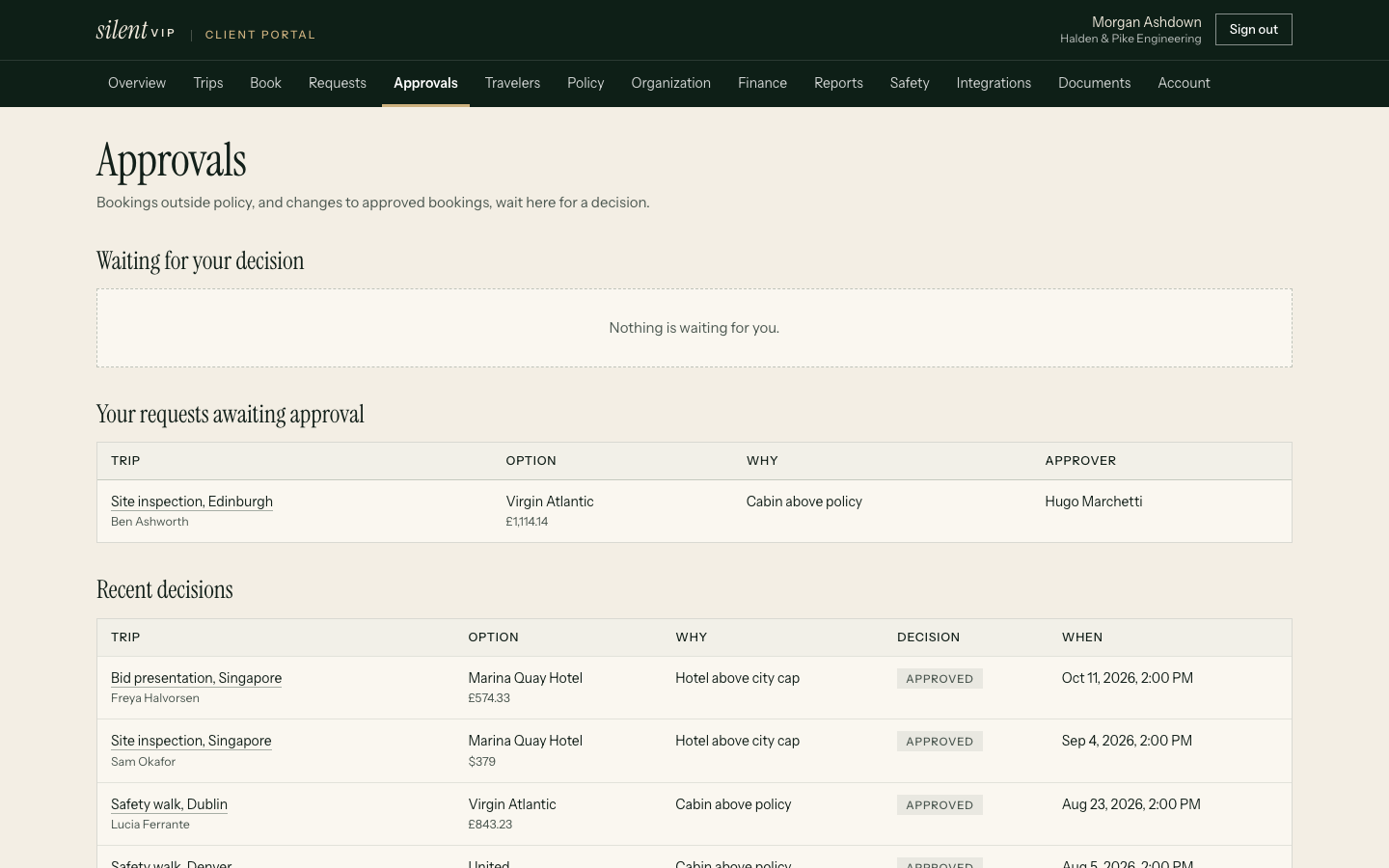Open the Overview tab

137,83
